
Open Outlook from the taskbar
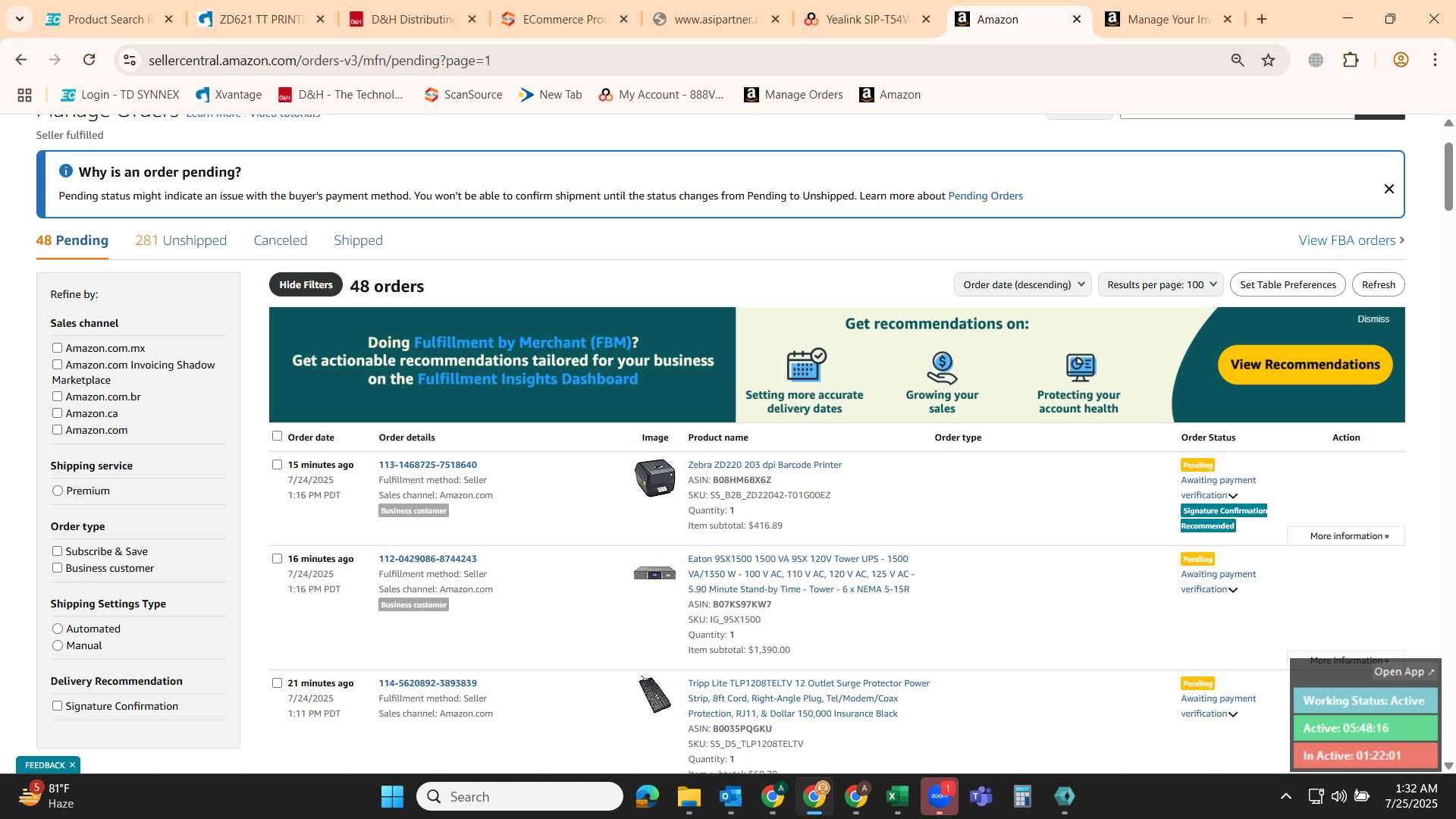(730, 796)
